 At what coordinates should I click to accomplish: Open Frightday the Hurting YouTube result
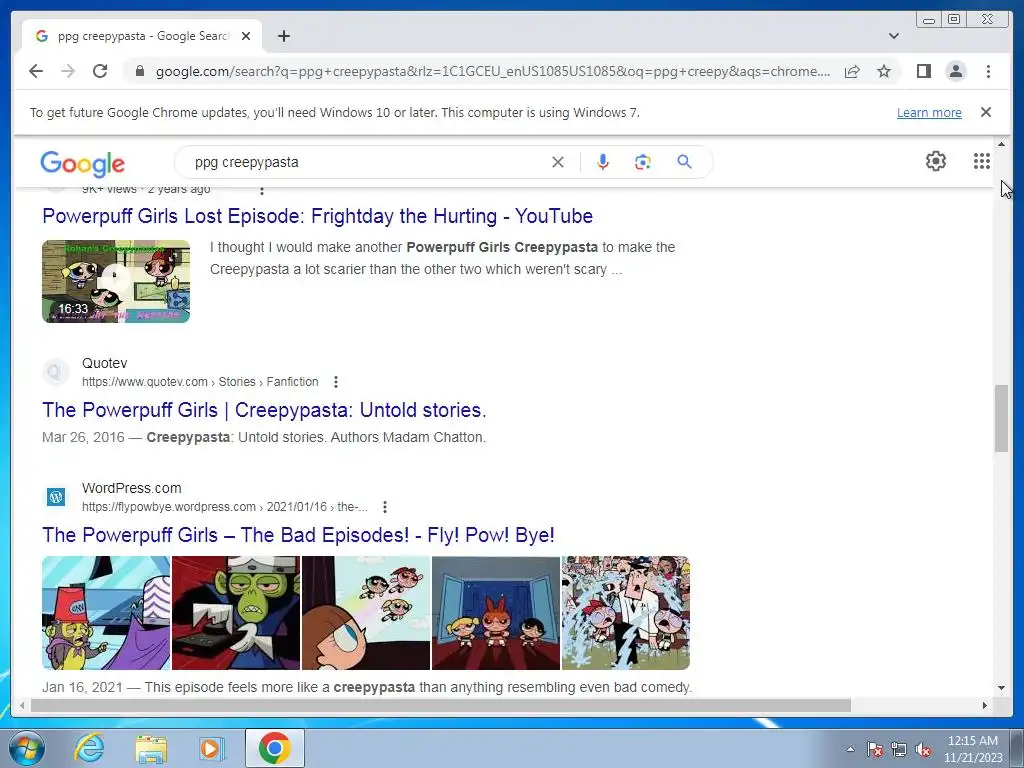[x=317, y=216]
